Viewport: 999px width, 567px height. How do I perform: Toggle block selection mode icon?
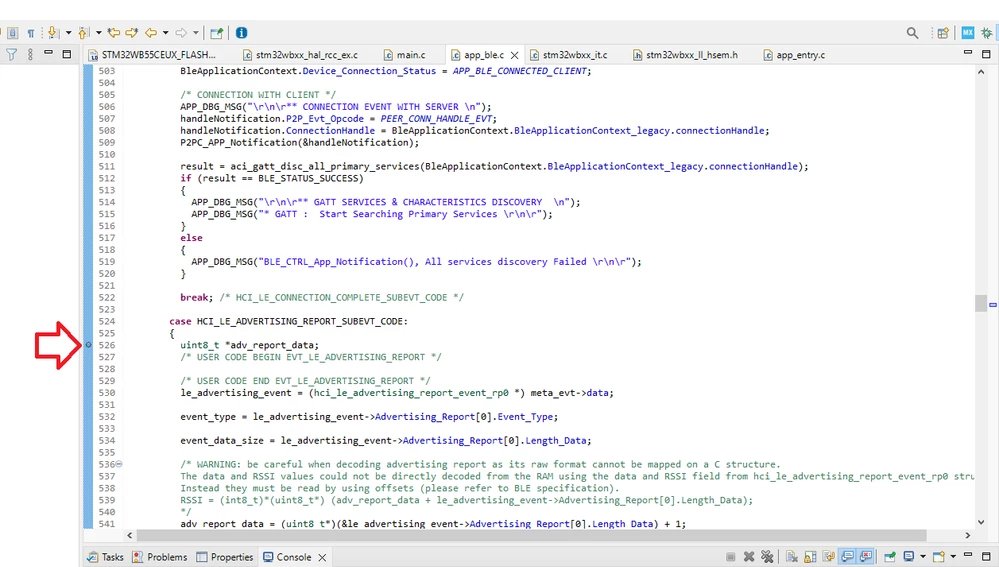pyautogui.click(x=12, y=32)
